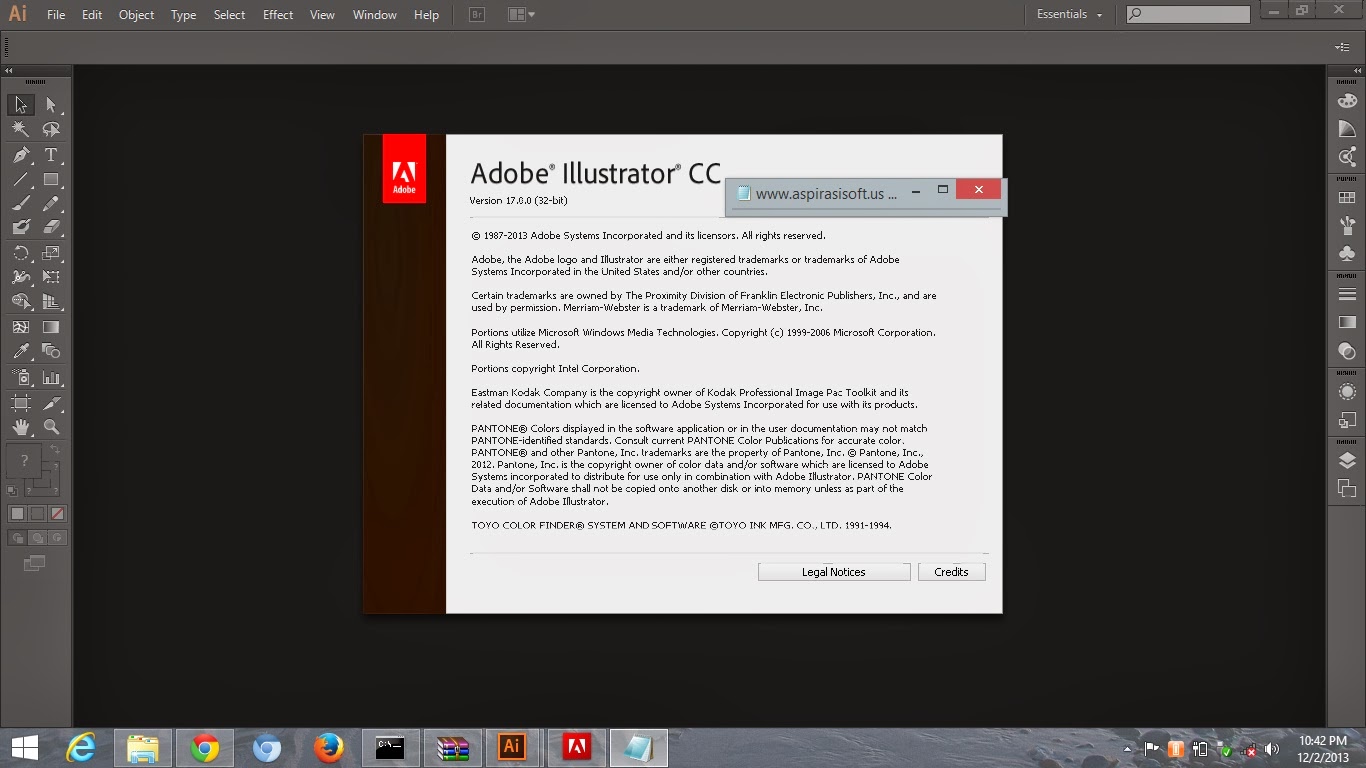The image size is (1366, 768).
Task: Open the Edit menu
Action: (92, 15)
